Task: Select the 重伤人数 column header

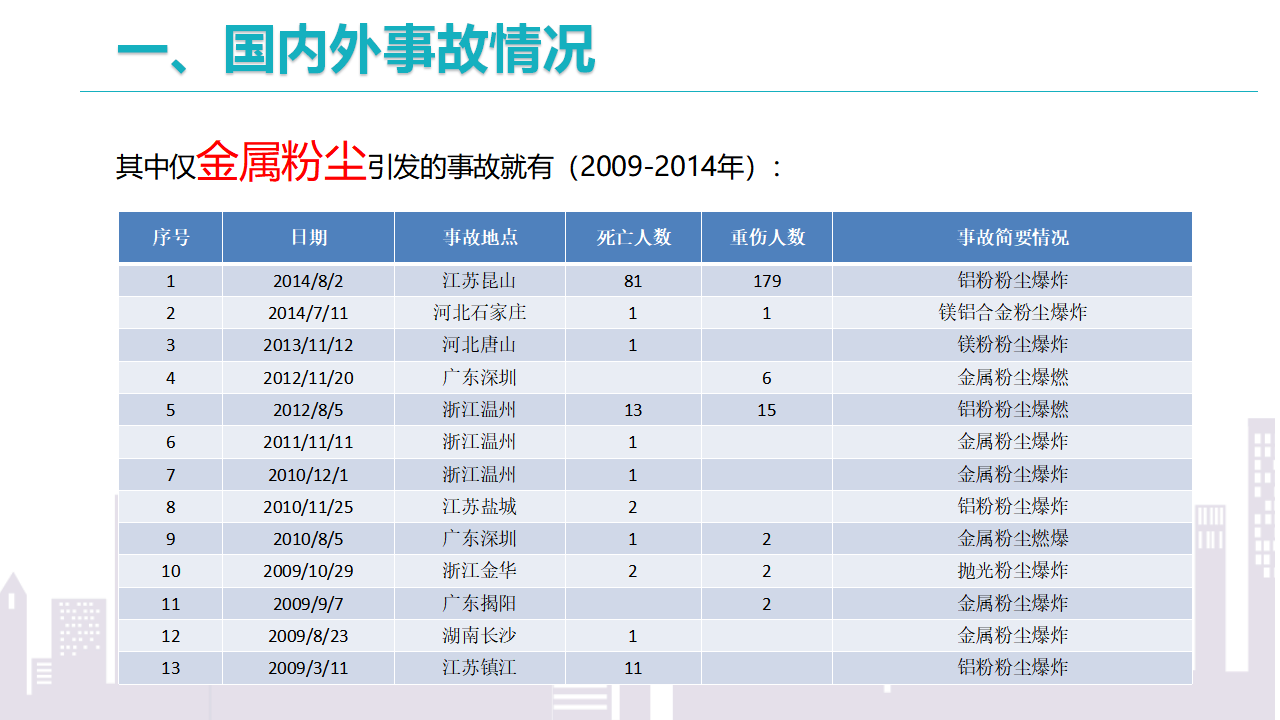Action: point(767,237)
